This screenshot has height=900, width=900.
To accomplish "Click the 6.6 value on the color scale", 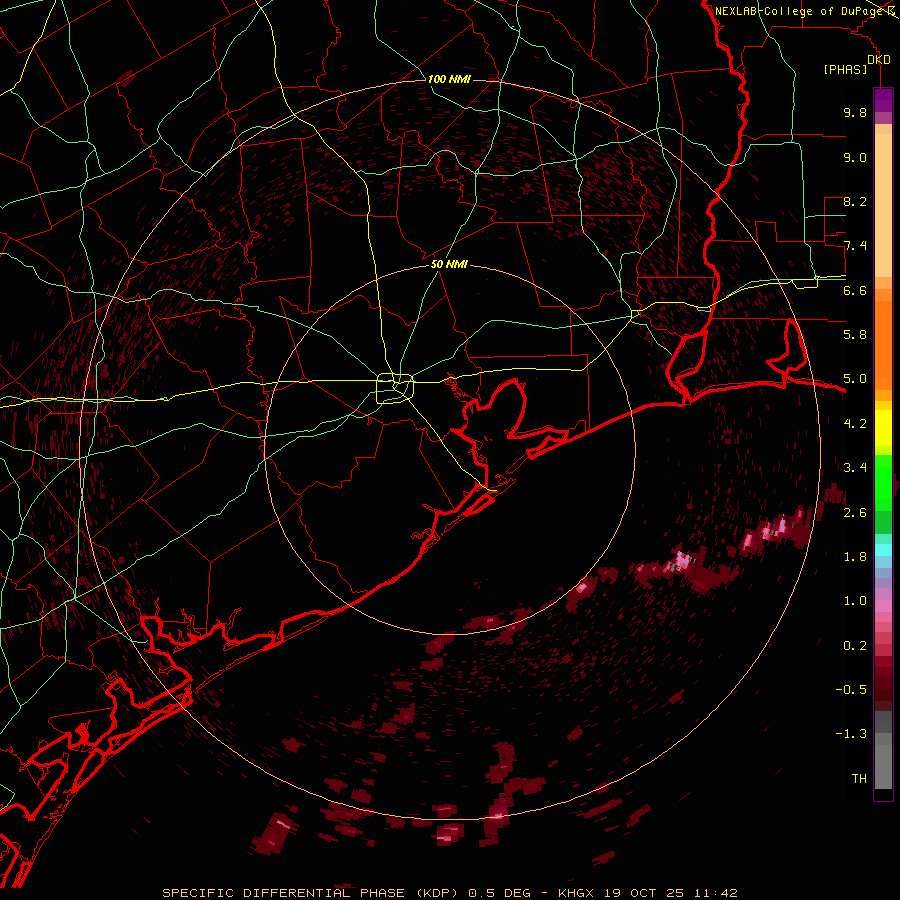I will (855, 290).
